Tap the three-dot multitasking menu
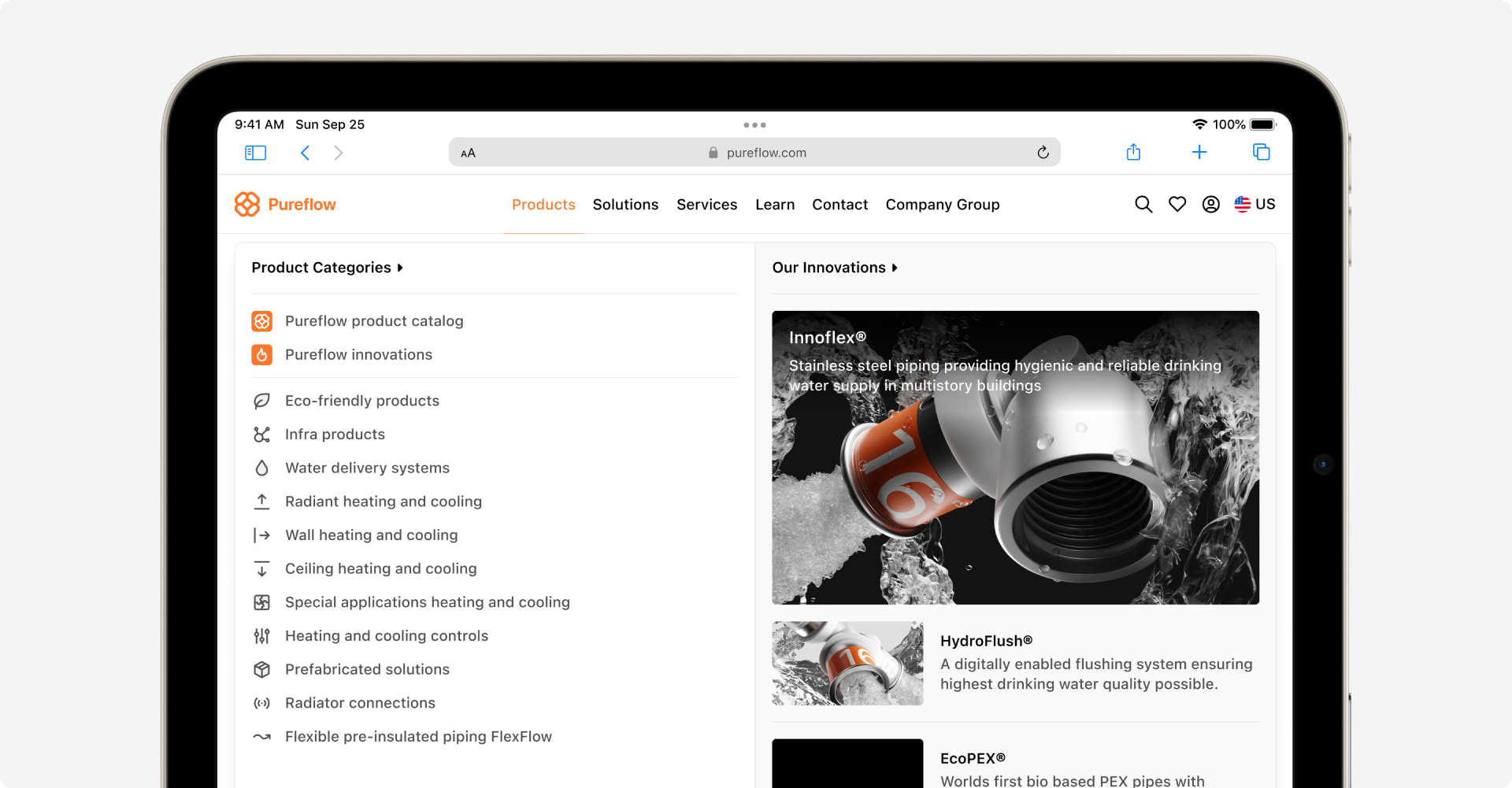 754,125
